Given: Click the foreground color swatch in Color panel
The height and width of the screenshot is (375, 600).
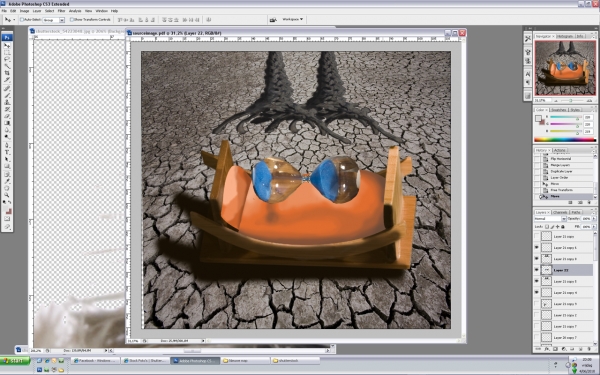Looking at the screenshot, I should 538,118.
